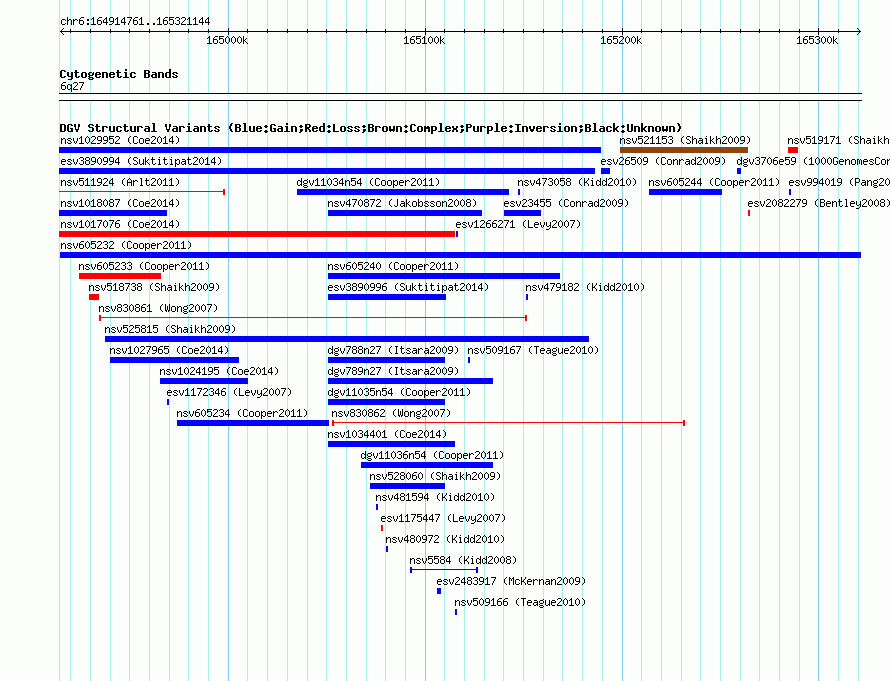Click the nsv605244 (Cooper2011) label
Viewport: 890px width, 681px height.
click(x=714, y=182)
